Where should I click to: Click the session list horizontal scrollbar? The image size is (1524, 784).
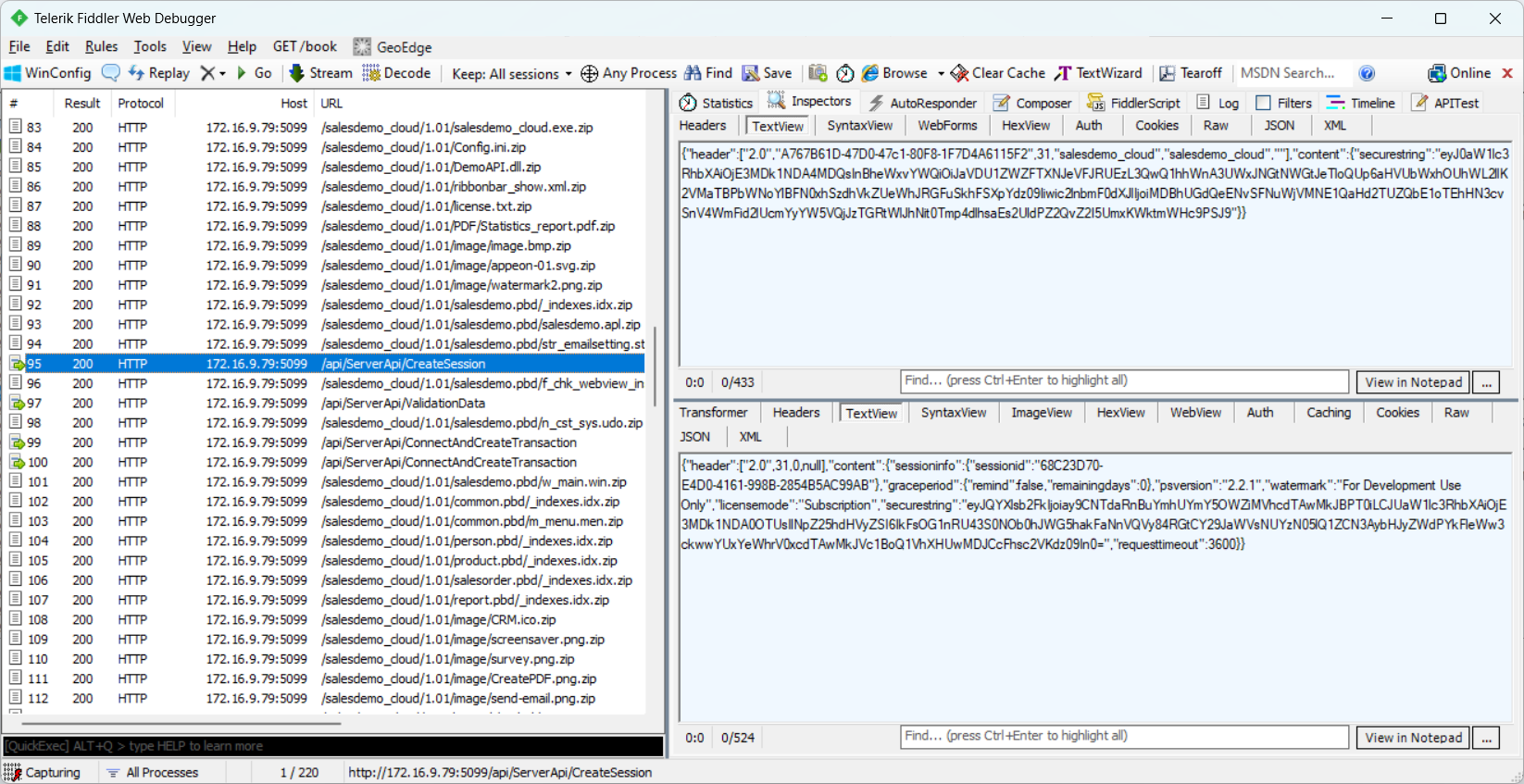click(x=185, y=723)
